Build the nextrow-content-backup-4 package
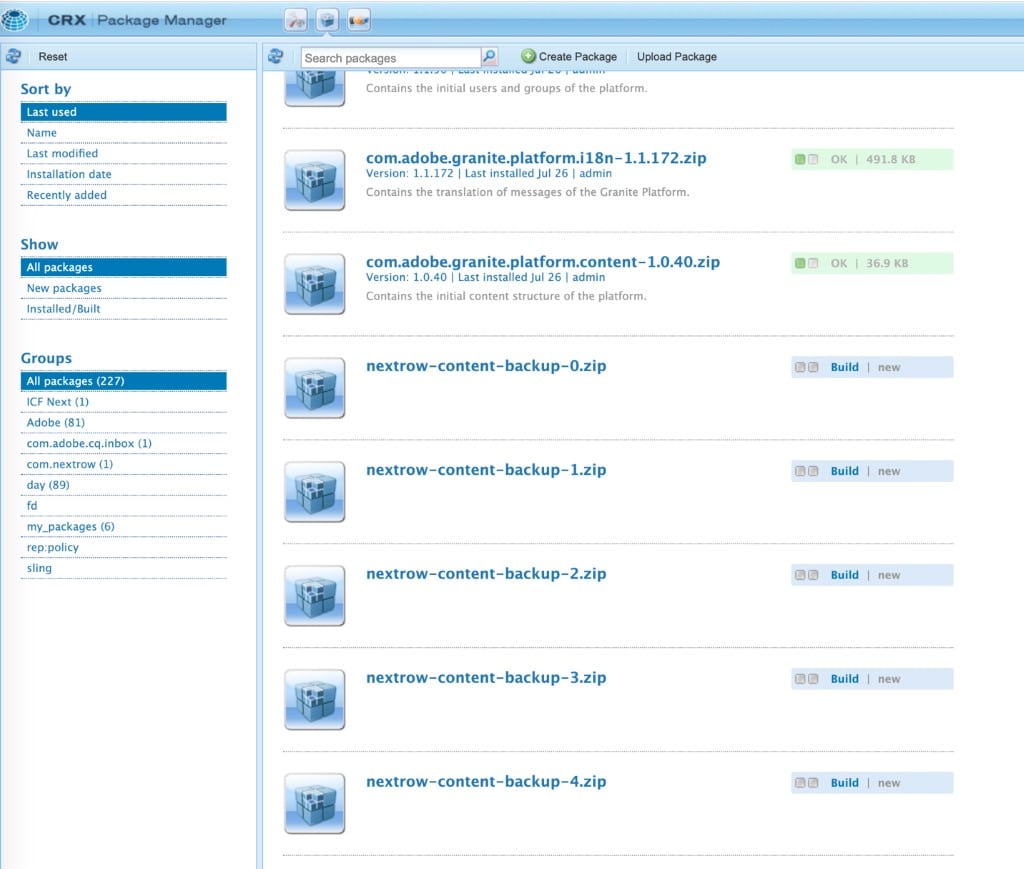1024x869 pixels. click(844, 782)
